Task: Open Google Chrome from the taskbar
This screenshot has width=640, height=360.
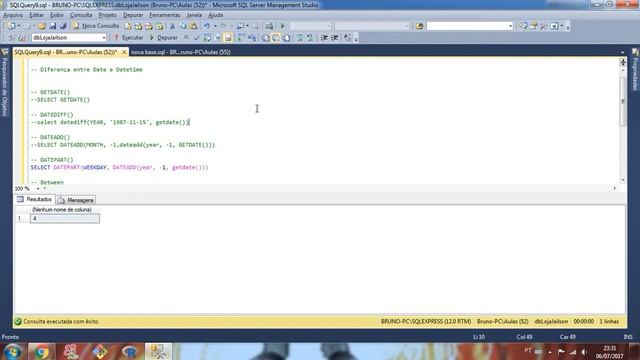Action: 41,351
